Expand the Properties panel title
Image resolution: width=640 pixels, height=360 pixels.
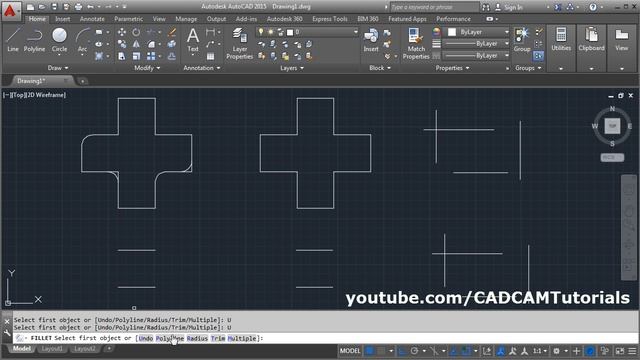pyautogui.click(x=452, y=68)
